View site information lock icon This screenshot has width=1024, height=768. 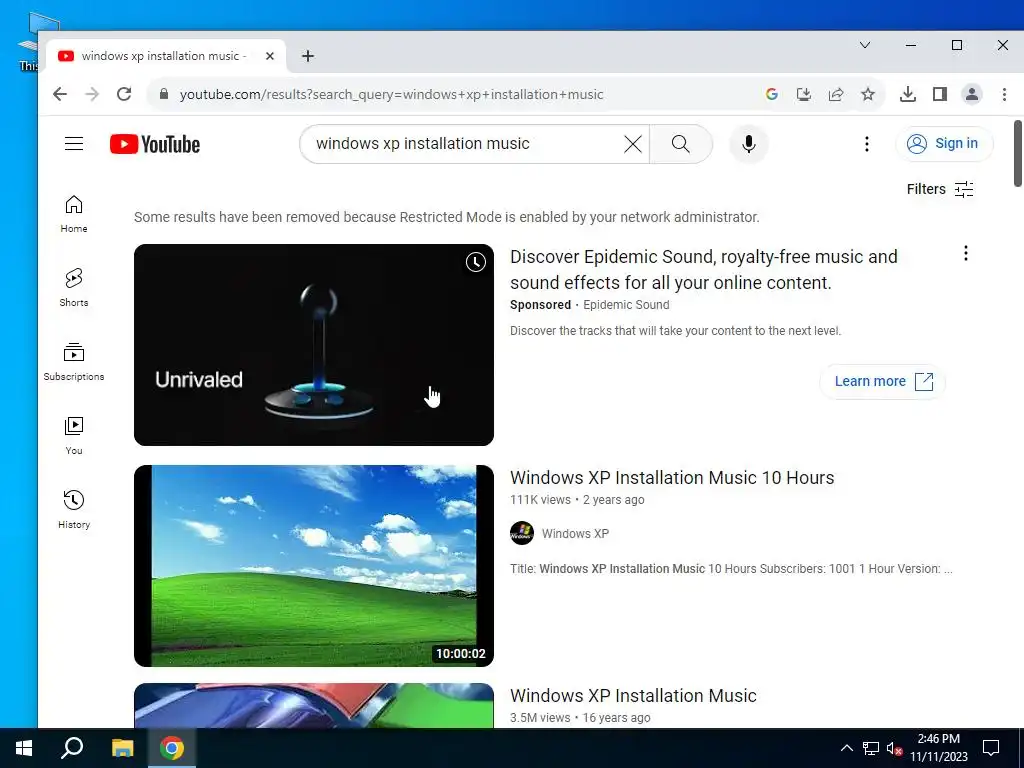pyautogui.click(x=164, y=94)
